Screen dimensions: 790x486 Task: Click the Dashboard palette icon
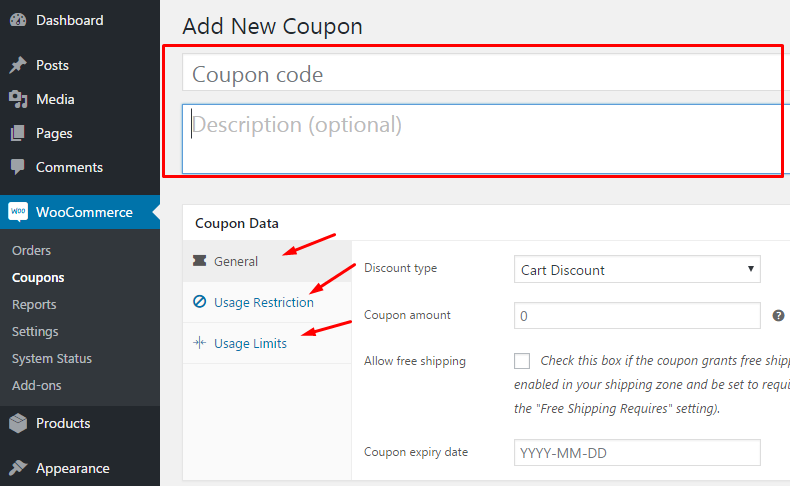(x=18, y=20)
